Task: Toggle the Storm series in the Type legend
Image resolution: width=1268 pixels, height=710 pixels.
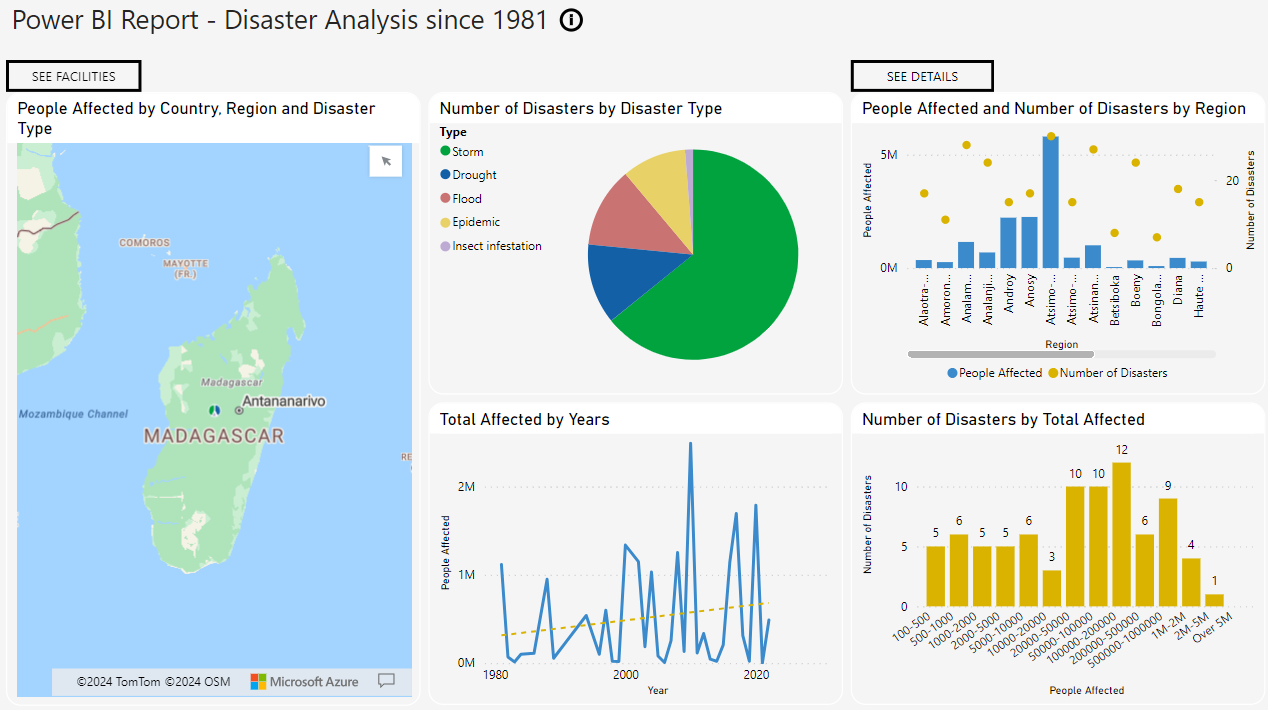Action: (461, 151)
